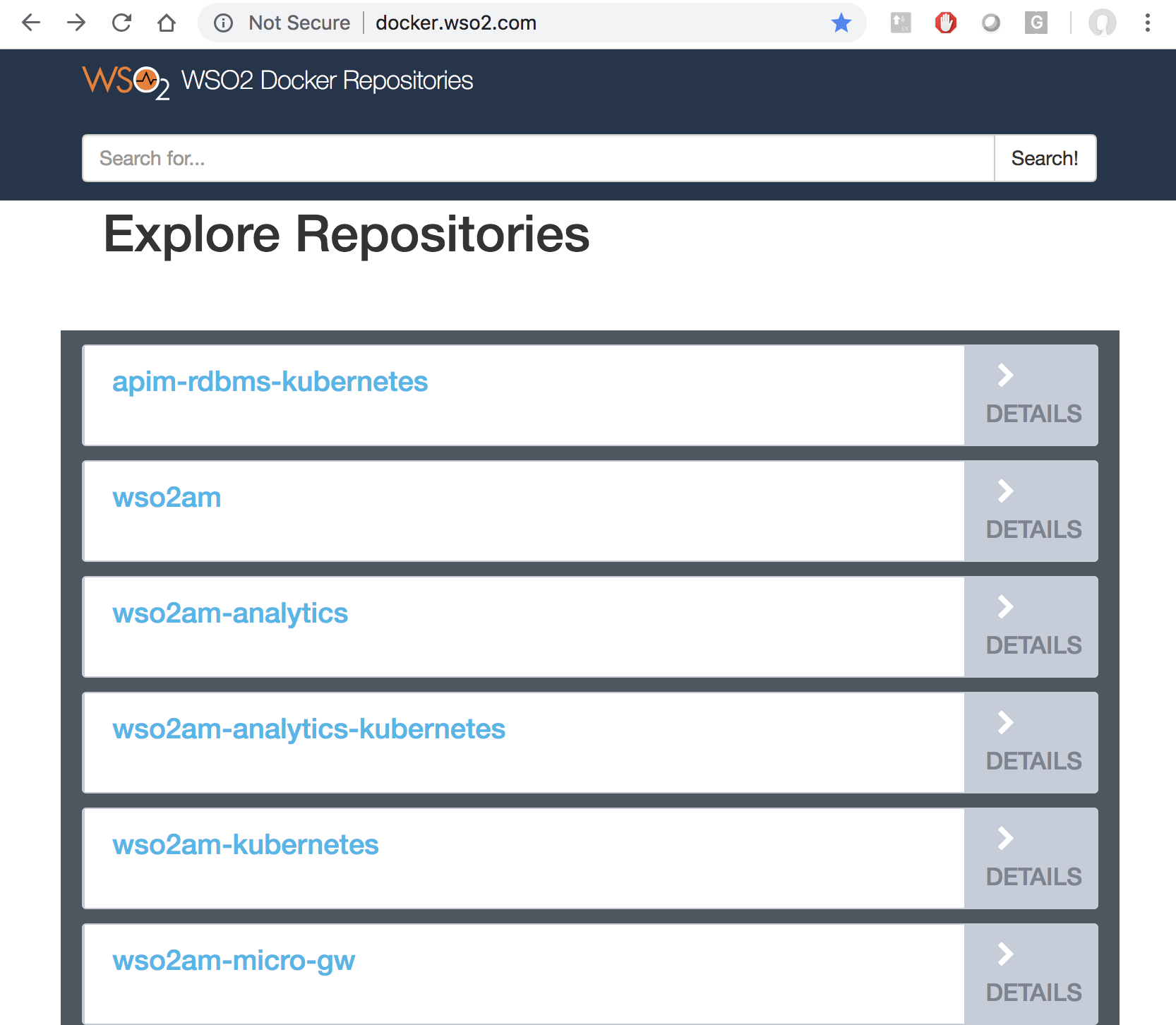The height and width of the screenshot is (1025, 1176).
Task: Open the wso2am-micro-gw repository link
Action: coord(234,960)
